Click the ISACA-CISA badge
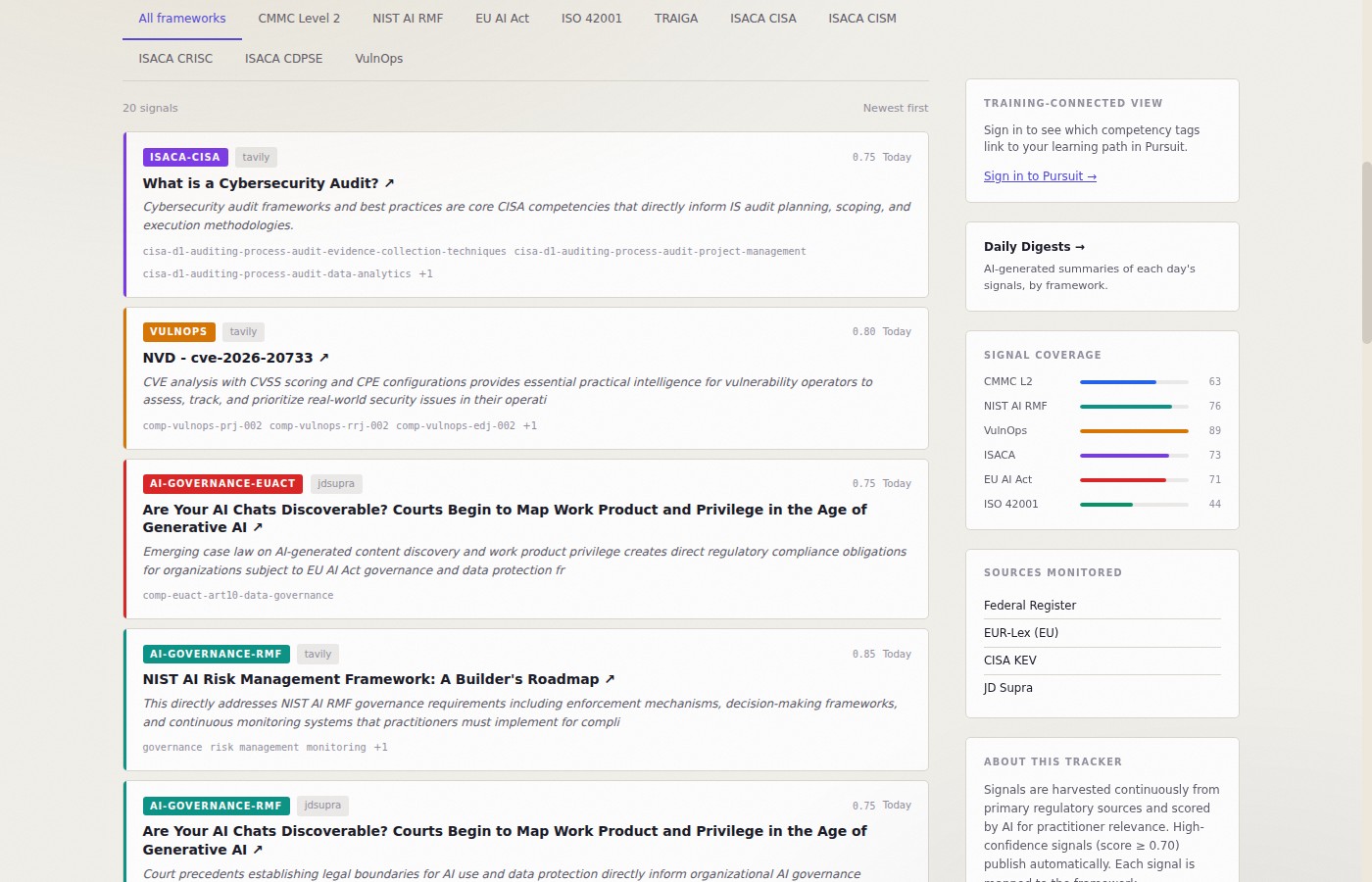The width and height of the screenshot is (1372, 882). [x=185, y=157]
